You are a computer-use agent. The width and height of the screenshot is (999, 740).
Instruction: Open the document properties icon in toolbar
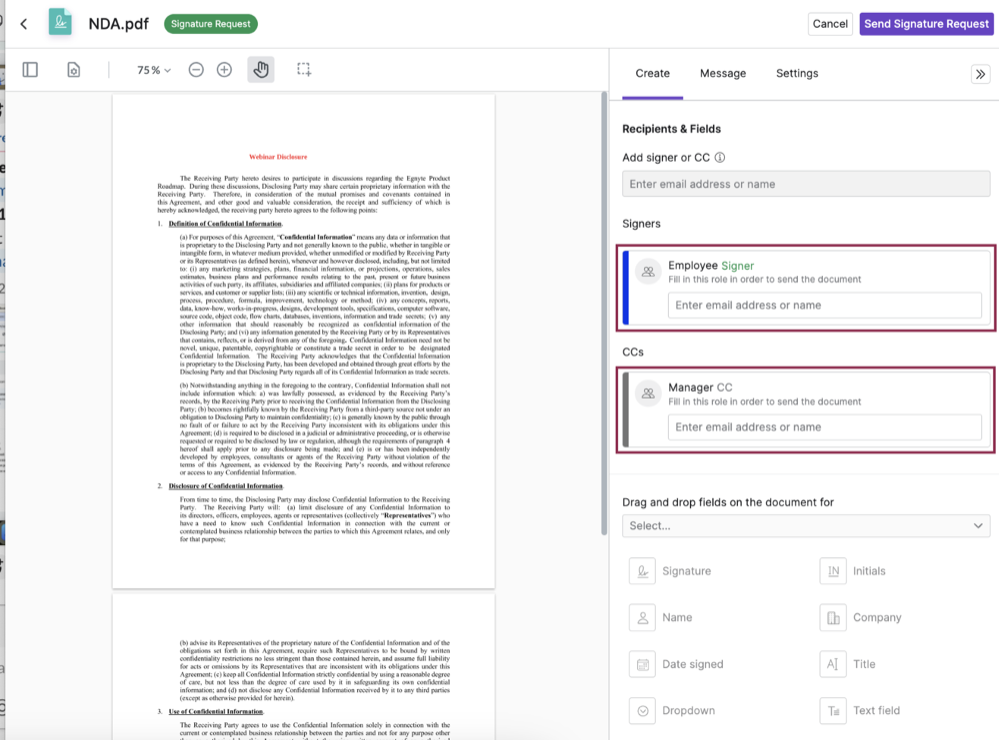pos(74,69)
